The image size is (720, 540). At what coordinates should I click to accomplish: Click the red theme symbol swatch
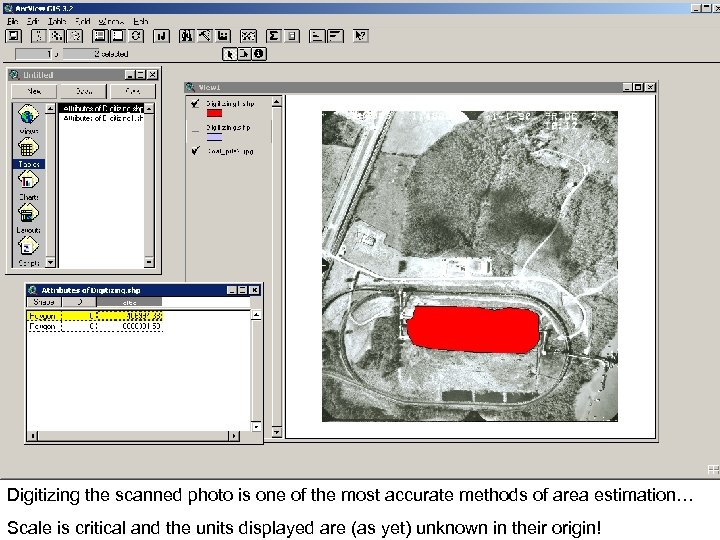pyautogui.click(x=214, y=113)
